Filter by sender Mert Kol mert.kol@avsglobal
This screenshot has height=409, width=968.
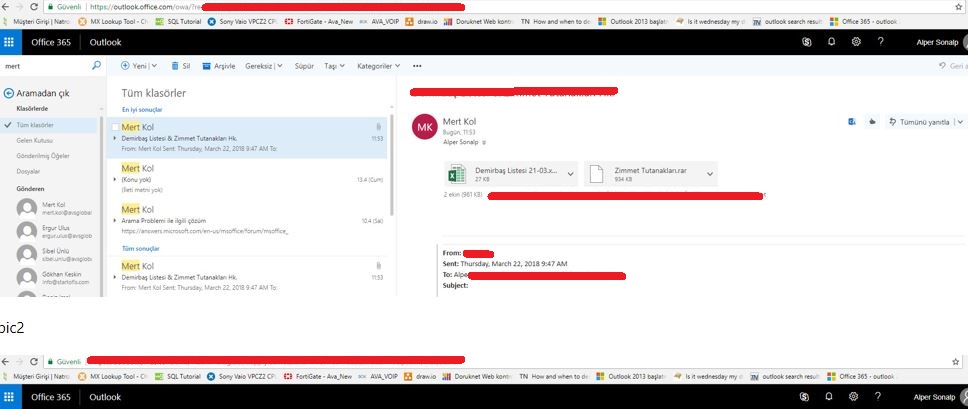coord(54,208)
